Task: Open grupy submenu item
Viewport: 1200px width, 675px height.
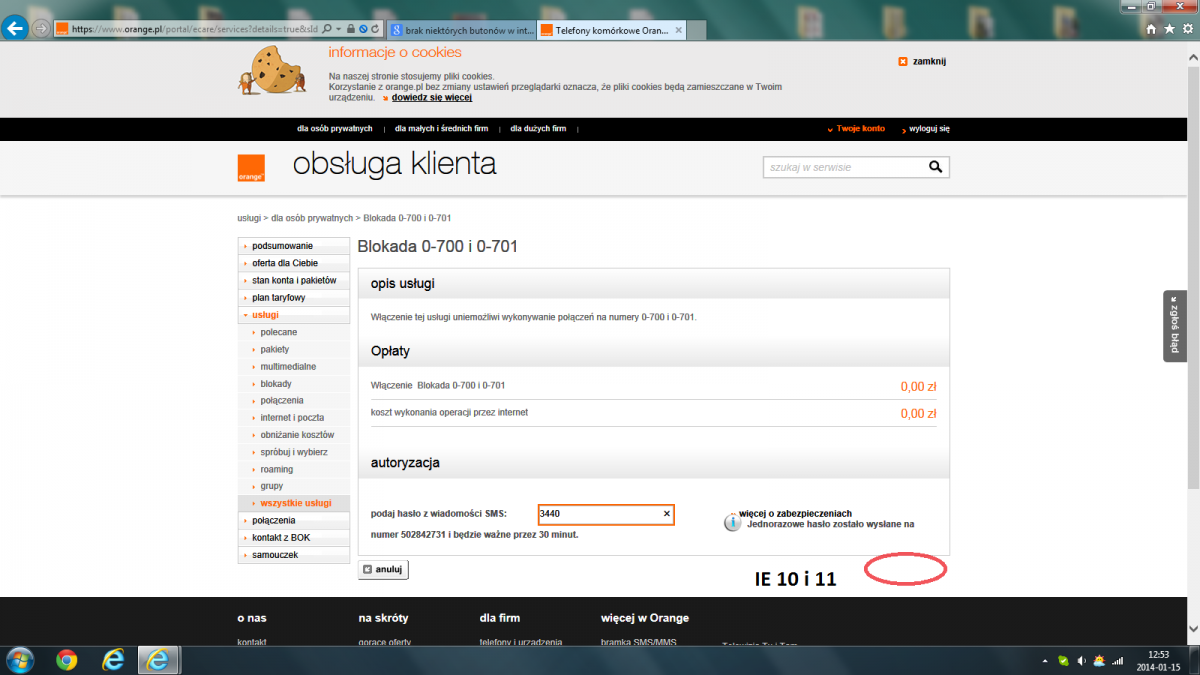Action: (x=271, y=486)
